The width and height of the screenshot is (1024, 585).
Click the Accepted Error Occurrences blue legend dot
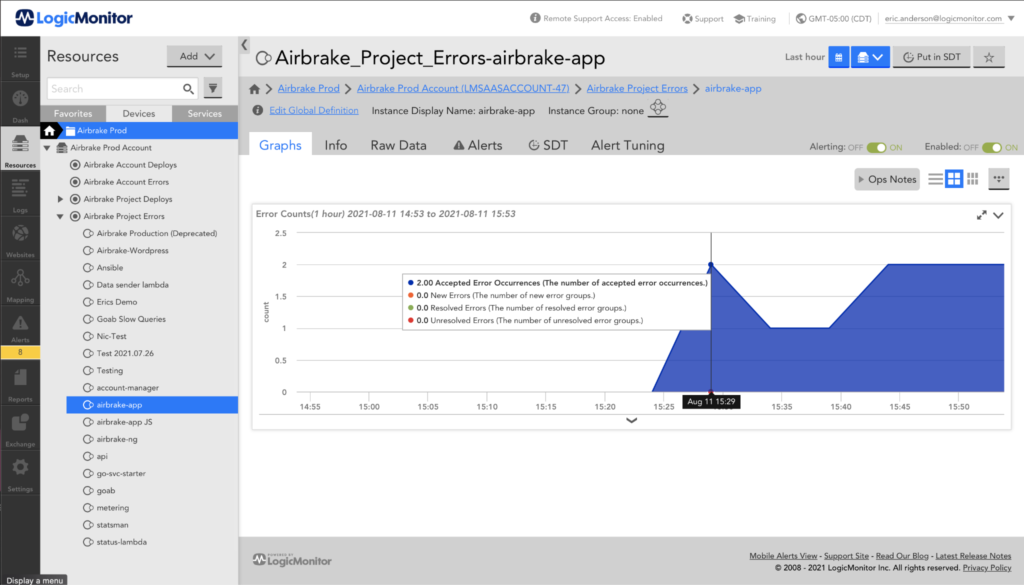click(410, 283)
